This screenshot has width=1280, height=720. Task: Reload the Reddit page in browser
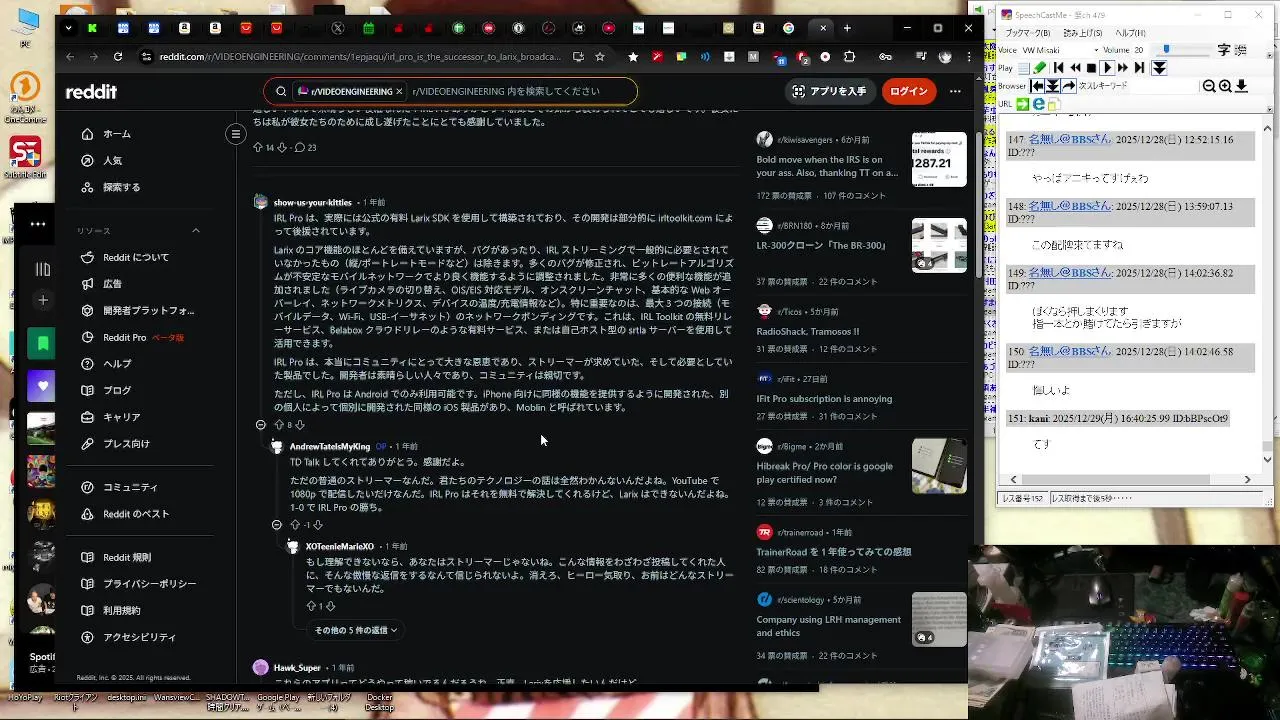(x=118, y=57)
